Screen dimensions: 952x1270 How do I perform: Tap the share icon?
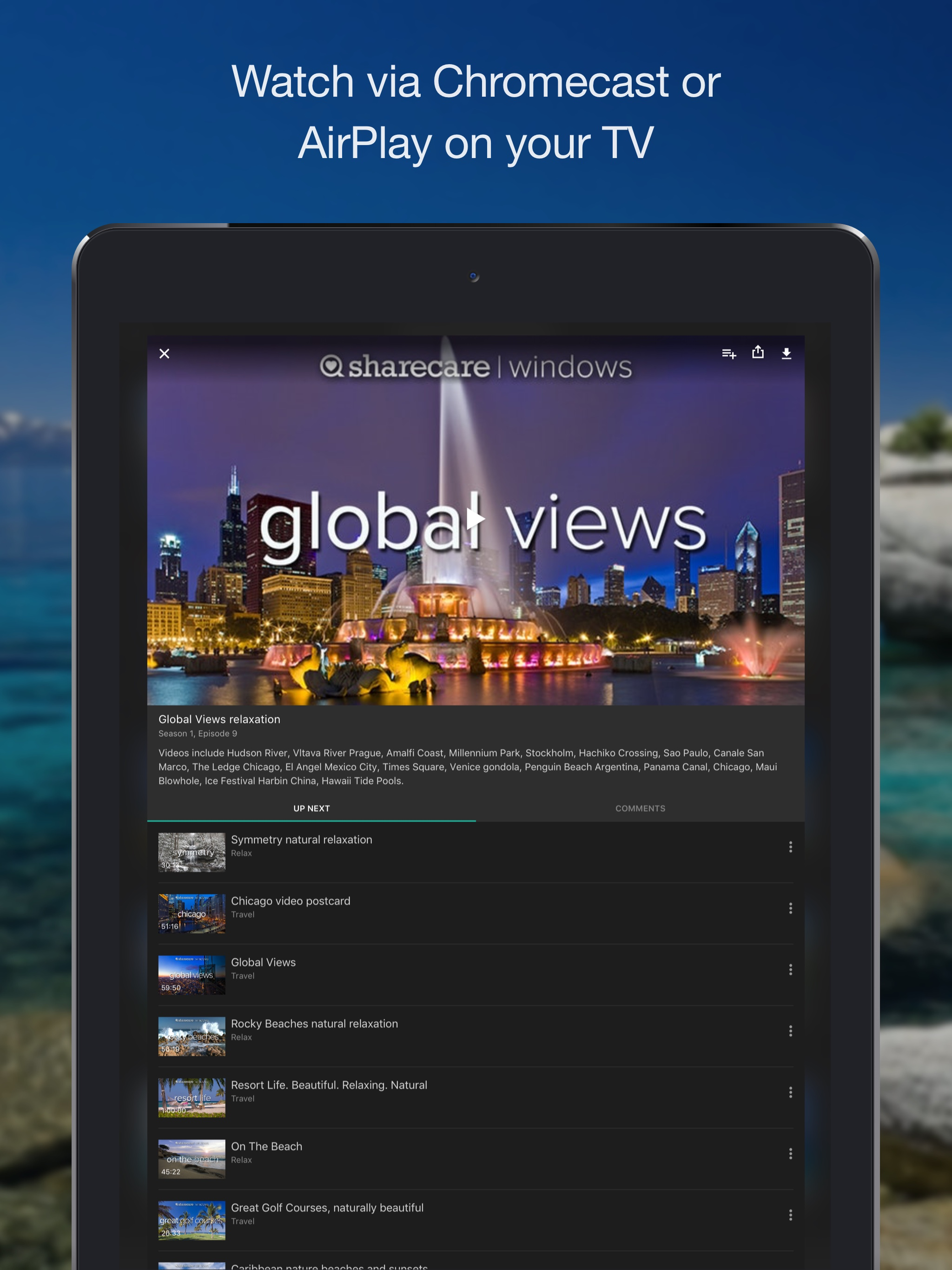[758, 352]
